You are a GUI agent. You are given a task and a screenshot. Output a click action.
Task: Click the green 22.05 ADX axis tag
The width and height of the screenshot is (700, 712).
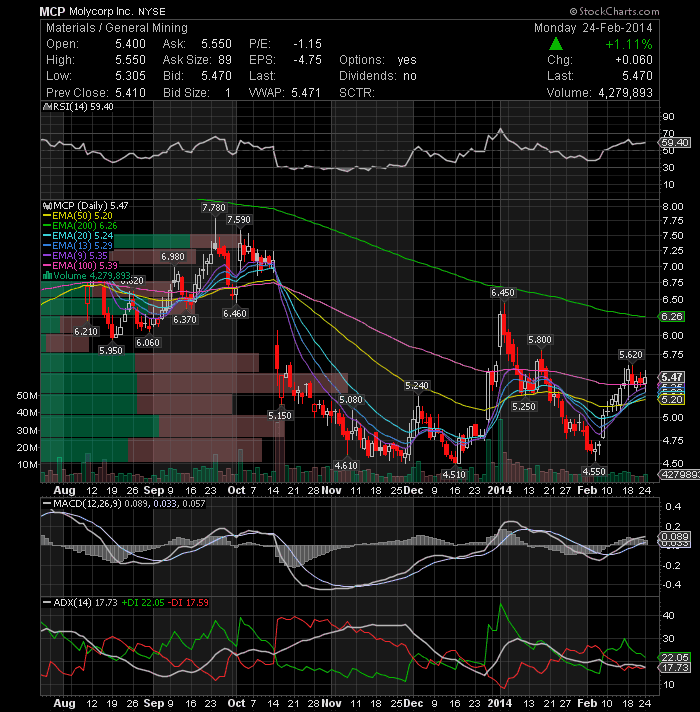click(675, 658)
